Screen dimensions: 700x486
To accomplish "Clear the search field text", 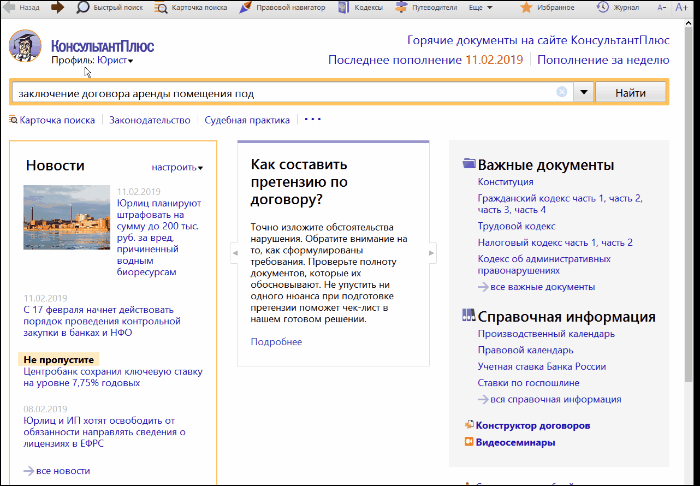I will [562, 93].
